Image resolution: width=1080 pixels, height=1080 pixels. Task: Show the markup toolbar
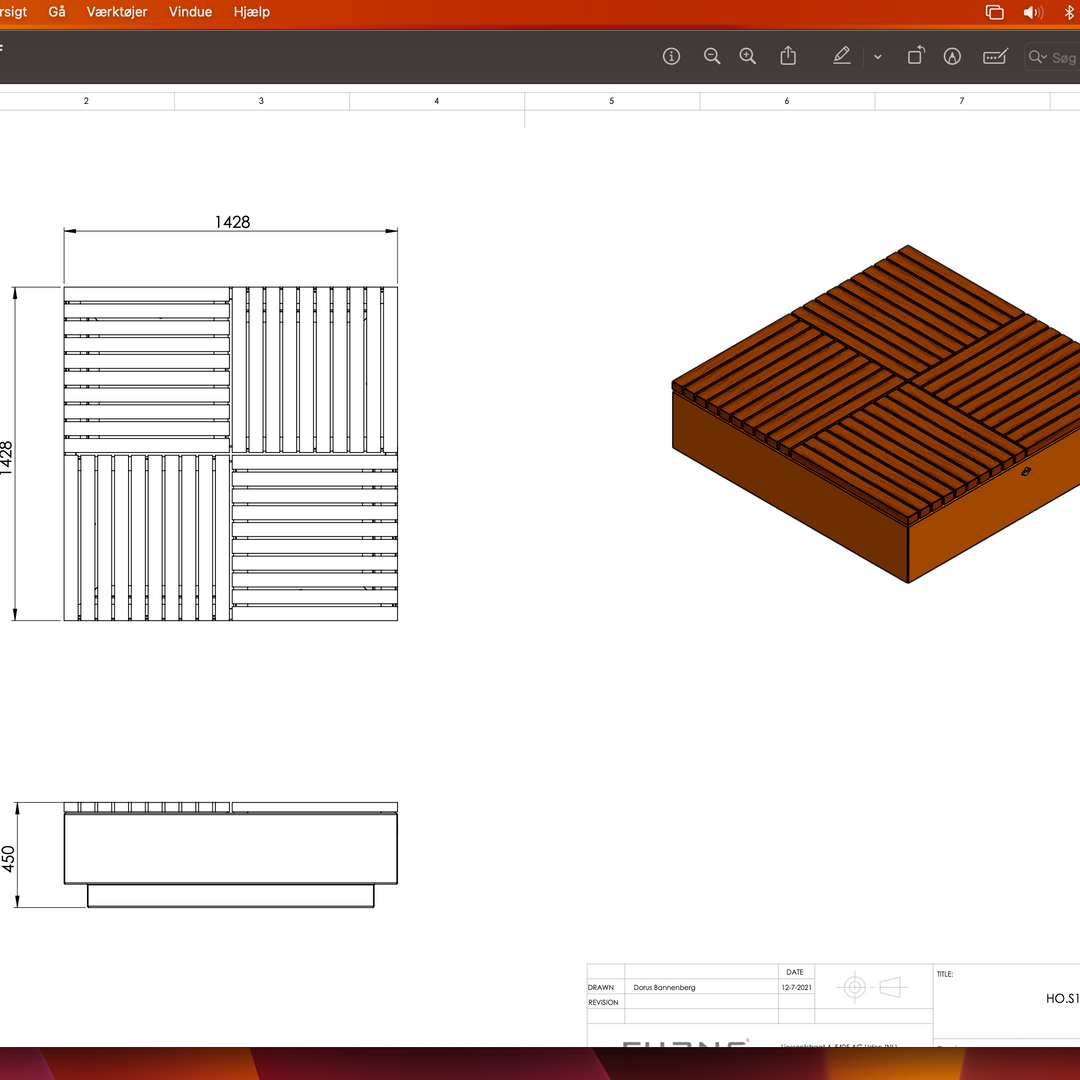(x=953, y=57)
